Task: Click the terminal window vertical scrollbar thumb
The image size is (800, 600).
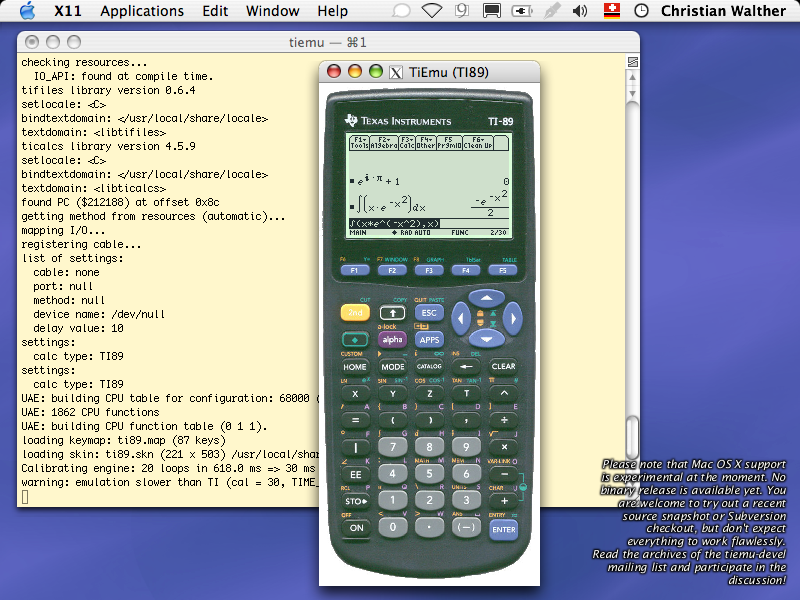Action: [632, 436]
